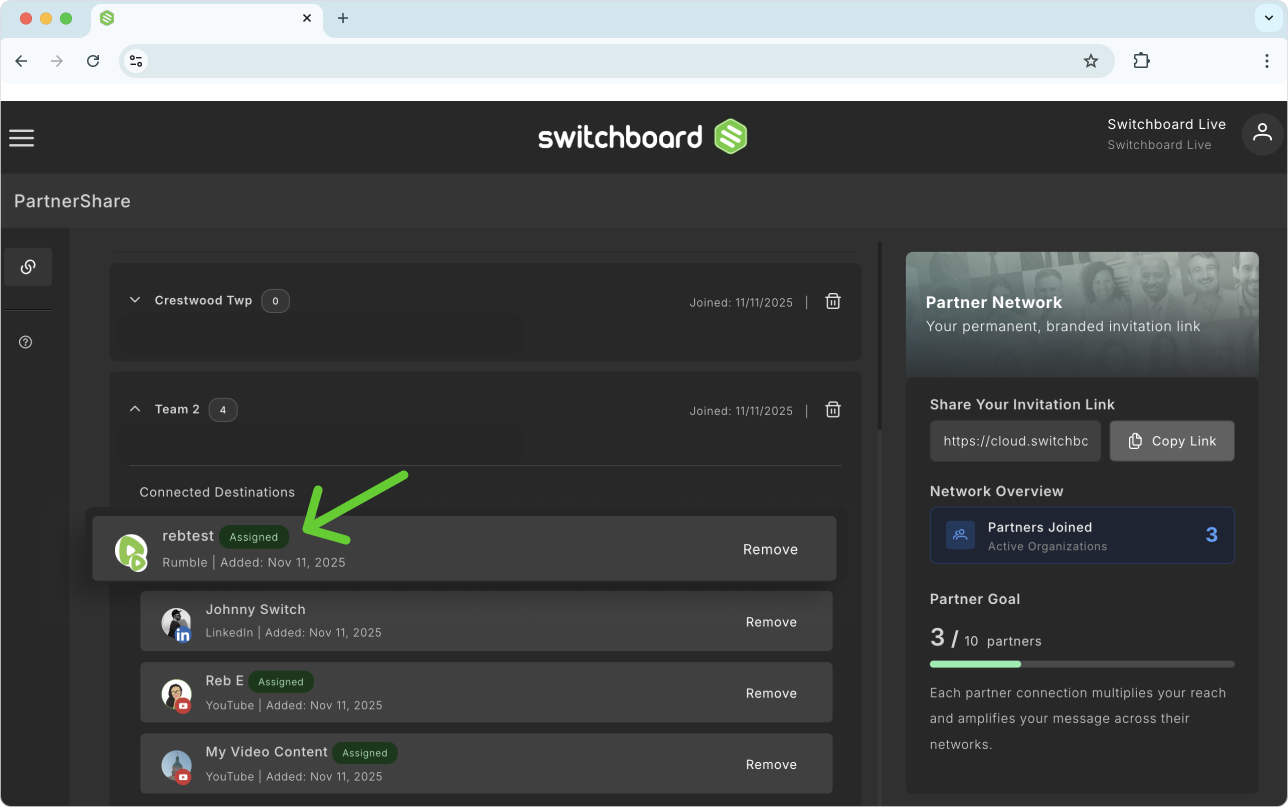Click Assigned badge on My Video Content

pyautogui.click(x=365, y=753)
